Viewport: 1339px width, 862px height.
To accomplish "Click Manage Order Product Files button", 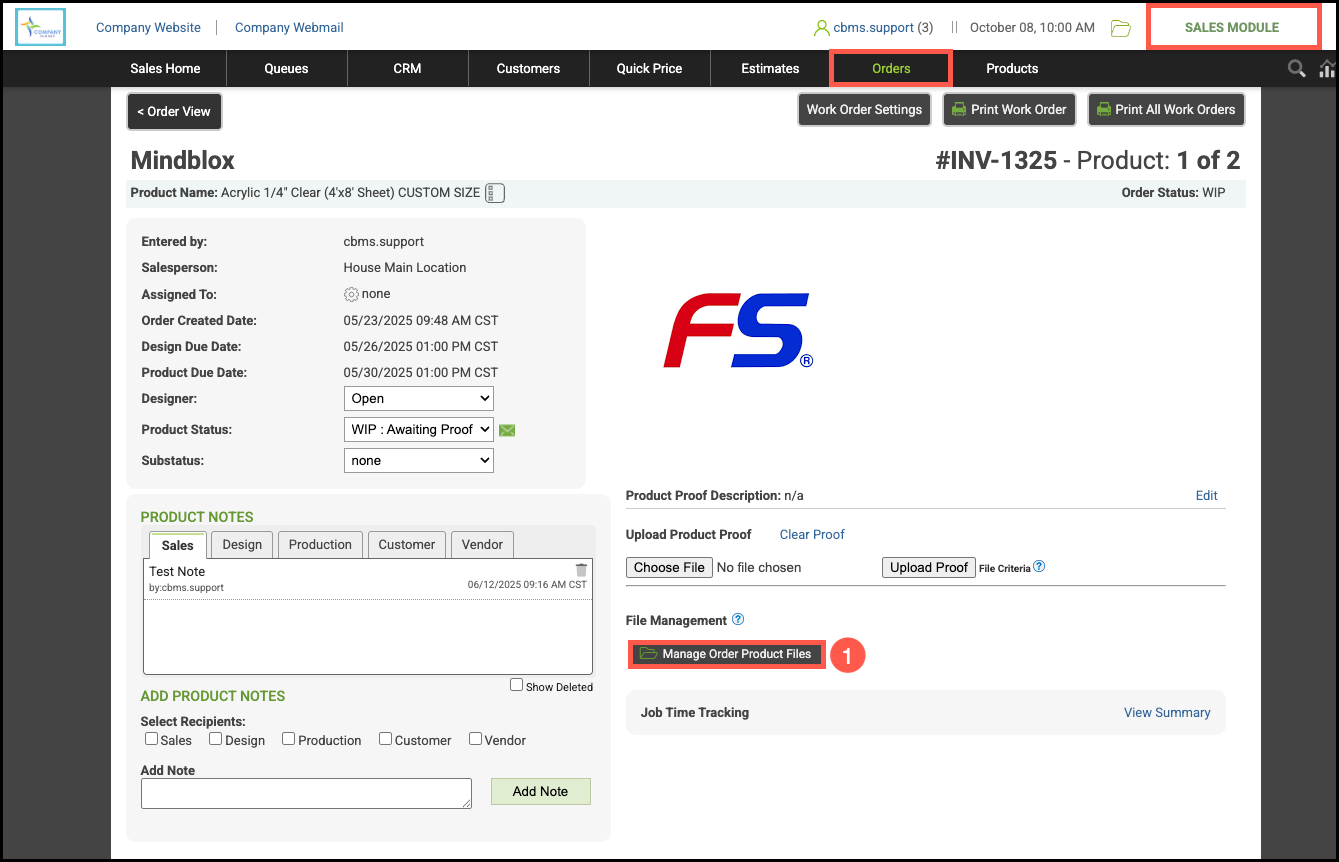I will [x=727, y=654].
